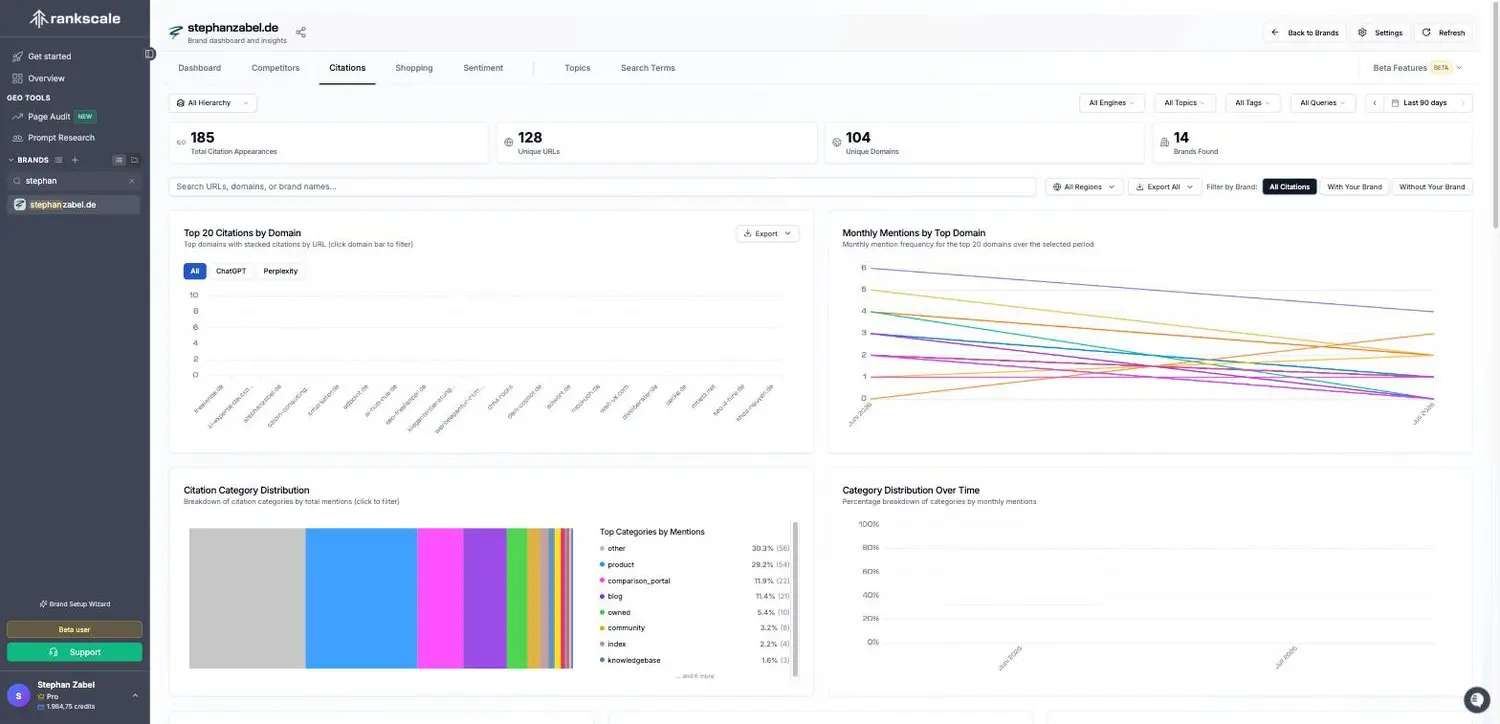Viewport: 1500px width, 724px height.
Task: Click the Page Audit trend icon
Action: (17, 117)
